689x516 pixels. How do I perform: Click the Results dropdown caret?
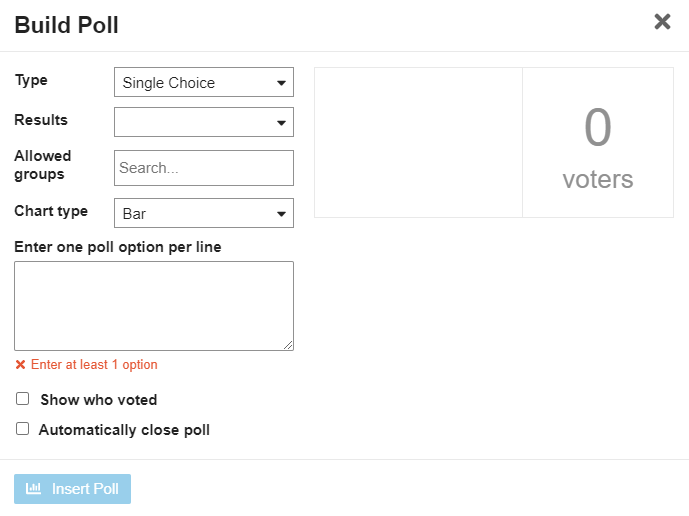coord(281,123)
